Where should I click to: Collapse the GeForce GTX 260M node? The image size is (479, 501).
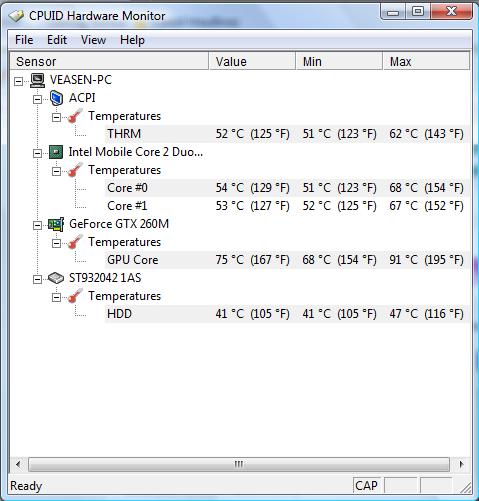pos(37,225)
